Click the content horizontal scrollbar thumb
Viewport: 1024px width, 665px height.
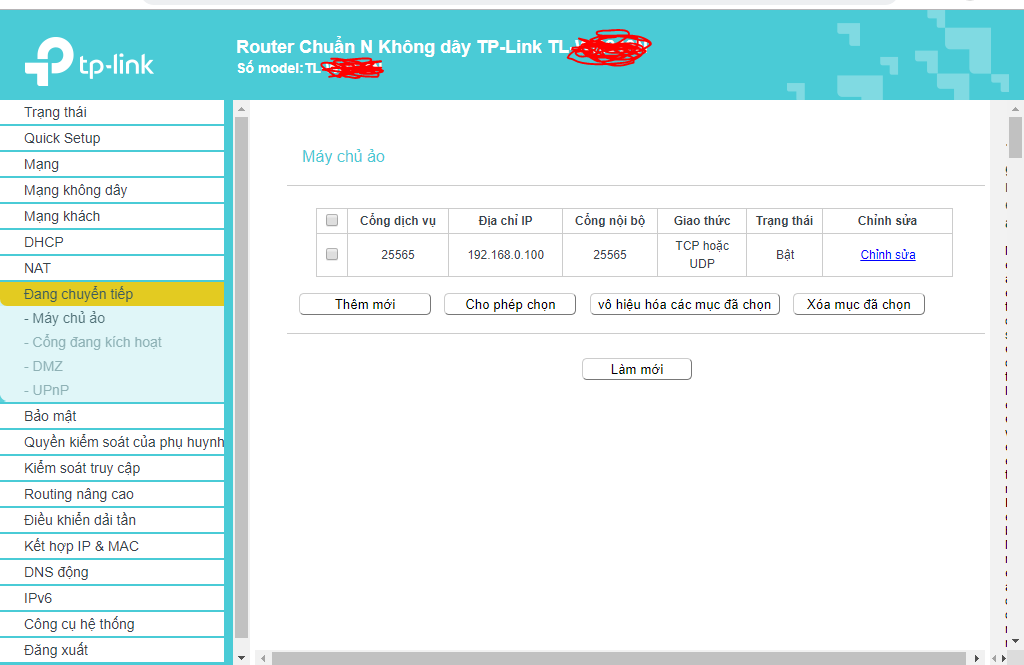click(x=618, y=658)
